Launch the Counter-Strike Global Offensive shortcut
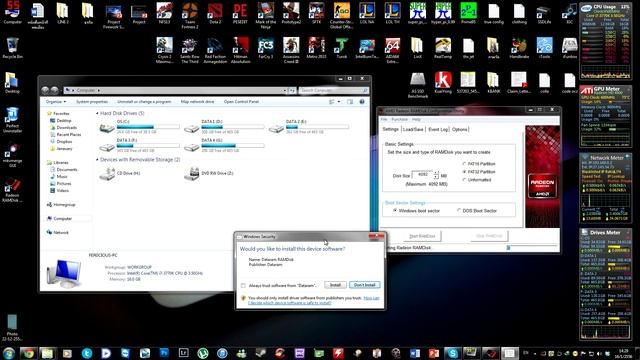The width and height of the screenshot is (640, 360). (342, 16)
